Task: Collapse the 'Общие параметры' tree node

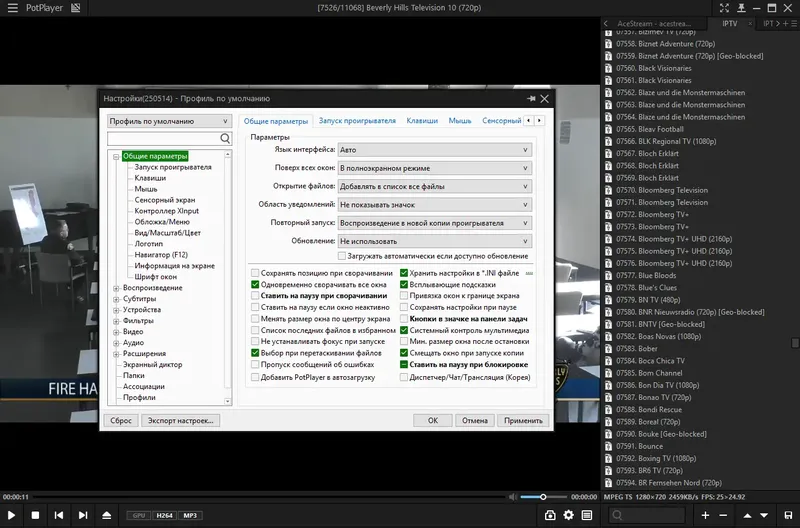Action: pos(116,157)
